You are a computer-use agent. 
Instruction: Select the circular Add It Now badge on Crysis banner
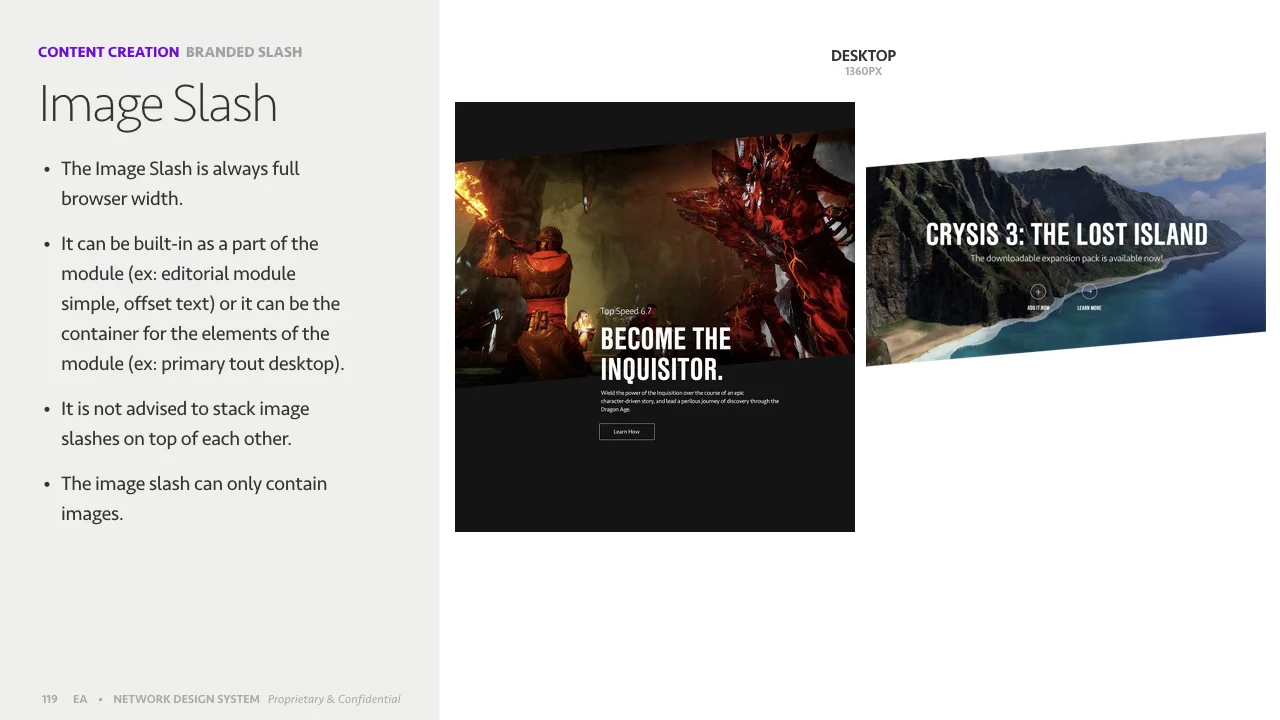pos(1038,291)
